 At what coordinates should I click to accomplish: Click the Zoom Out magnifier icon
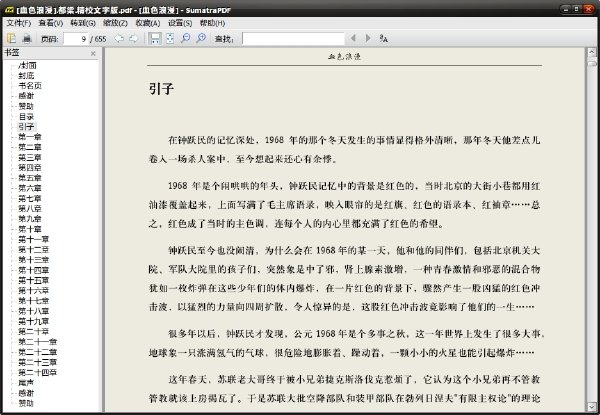[186, 38]
